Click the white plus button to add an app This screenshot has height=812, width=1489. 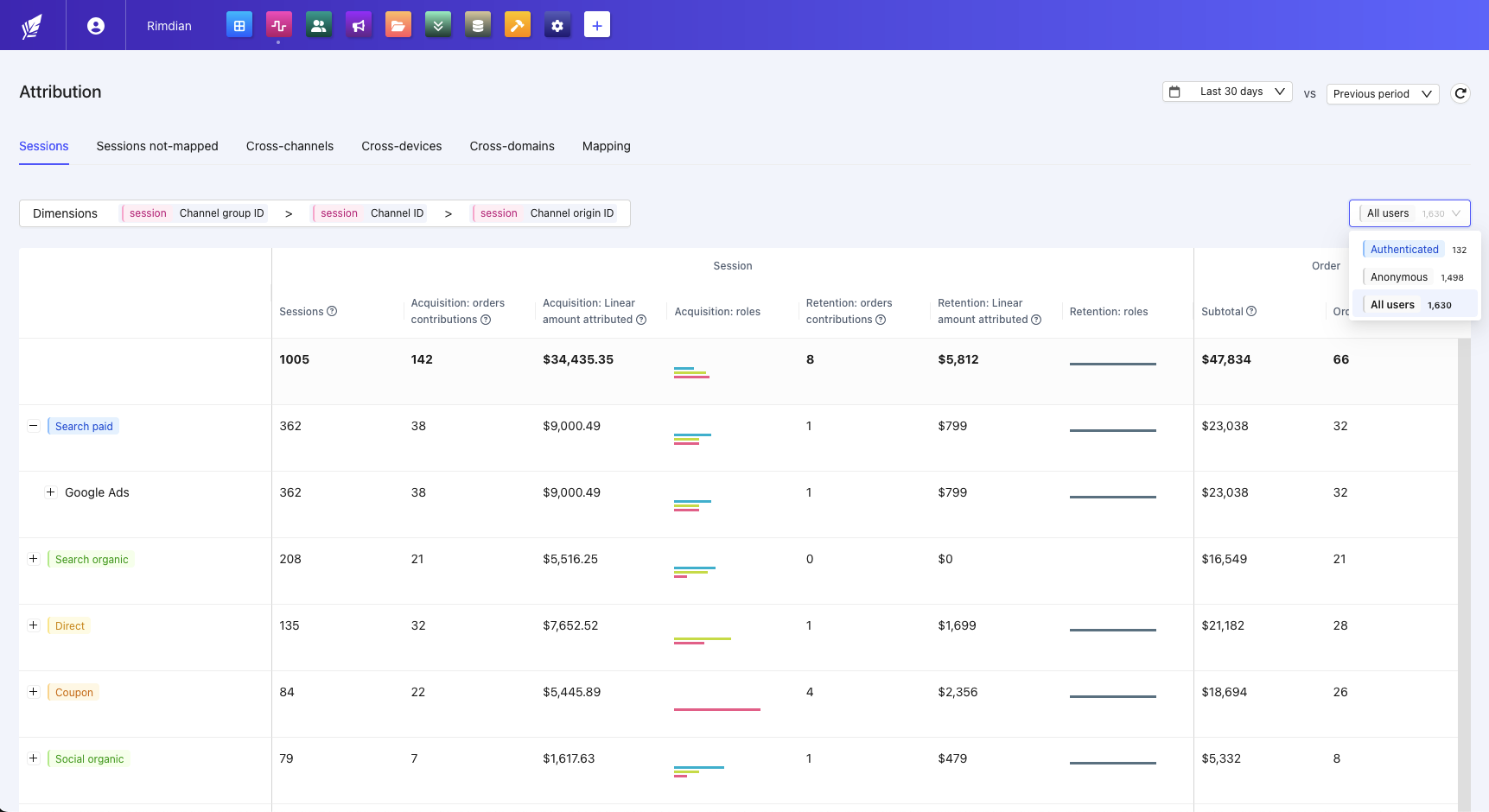coord(597,25)
